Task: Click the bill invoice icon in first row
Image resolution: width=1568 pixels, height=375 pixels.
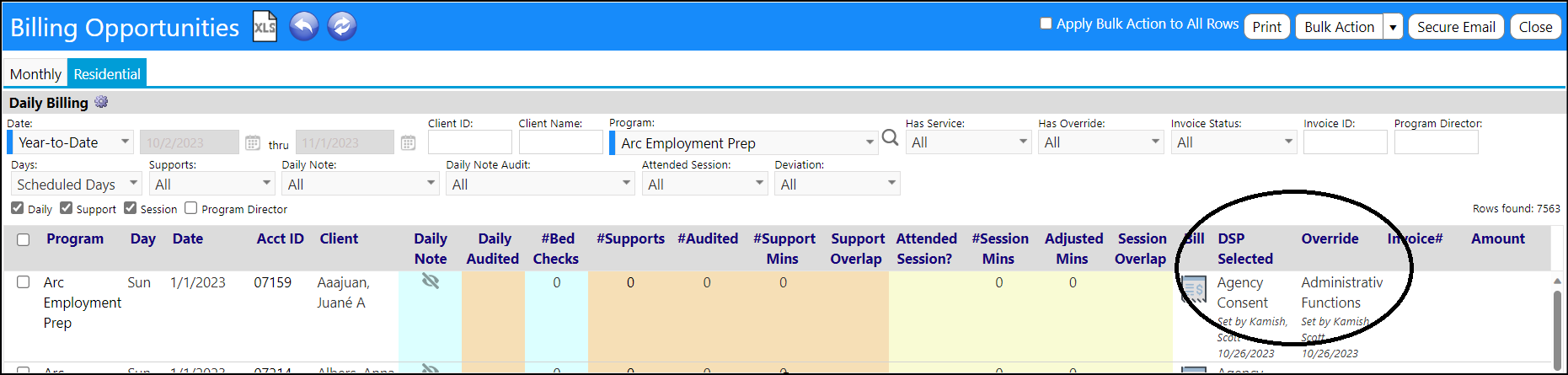Action: tap(1194, 290)
